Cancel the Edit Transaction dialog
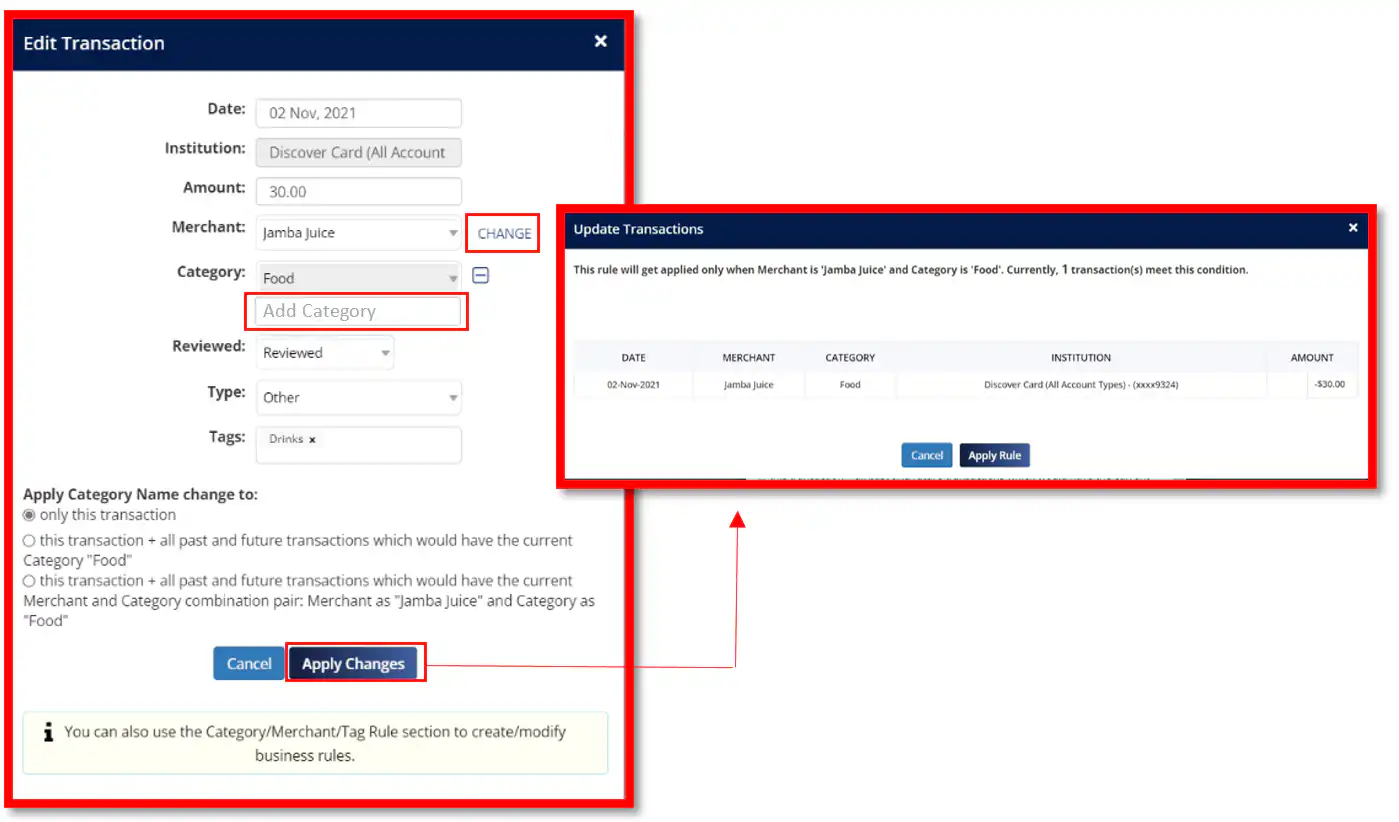 coord(249,663)
